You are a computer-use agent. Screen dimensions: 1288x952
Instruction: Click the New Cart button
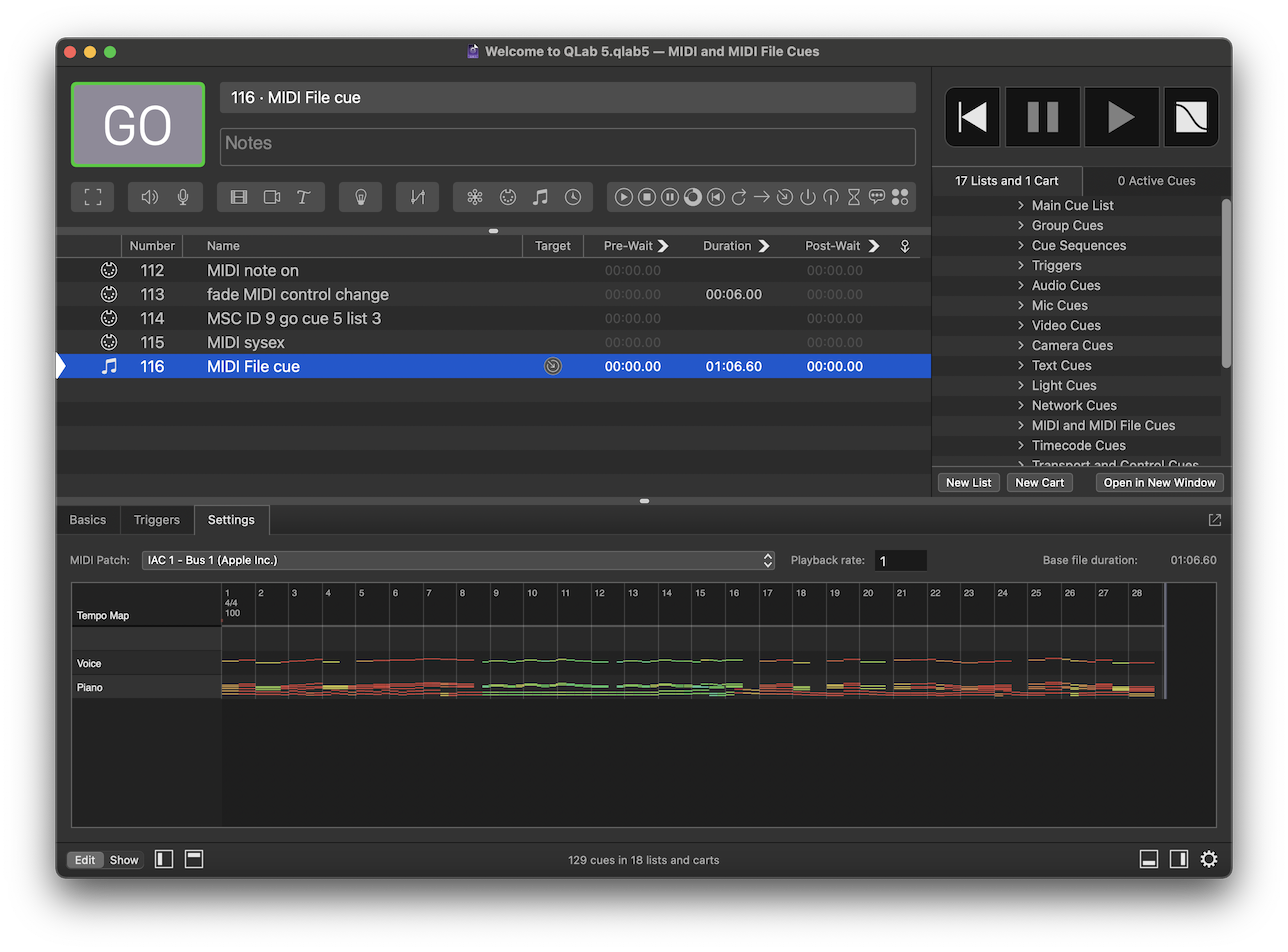[x=1039, y=482]
